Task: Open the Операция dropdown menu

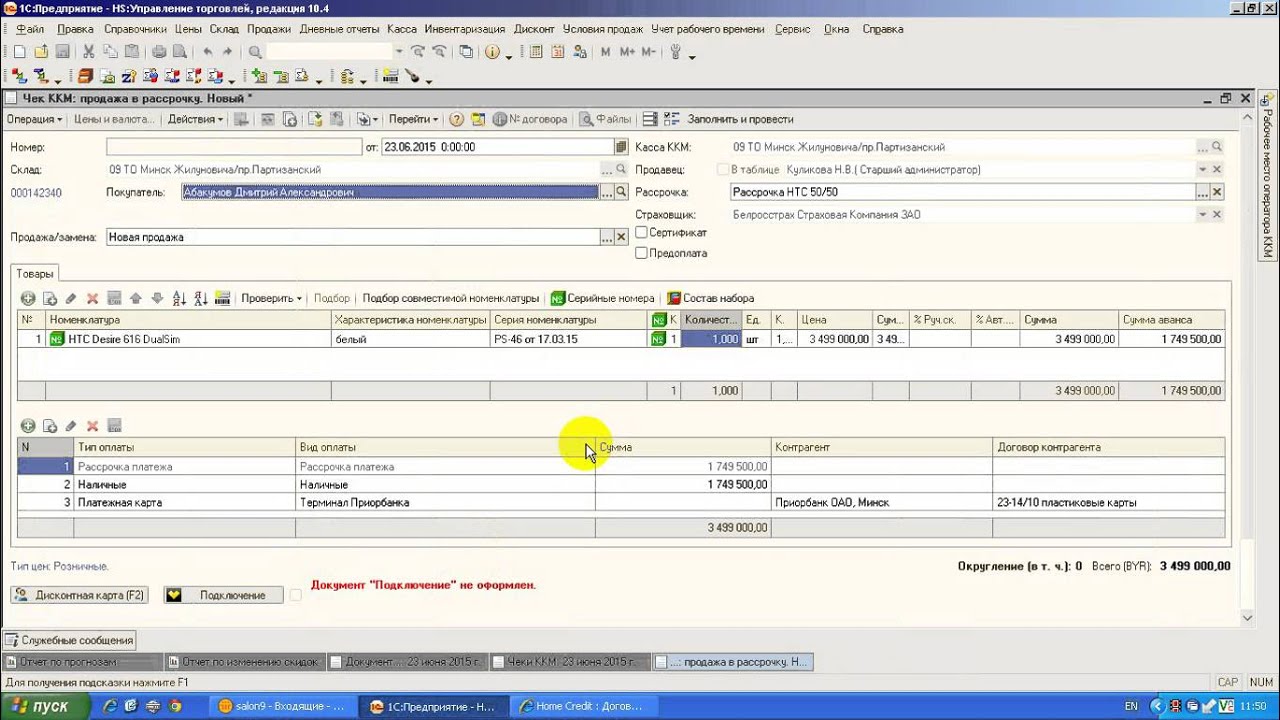Action: pos(34,119)
